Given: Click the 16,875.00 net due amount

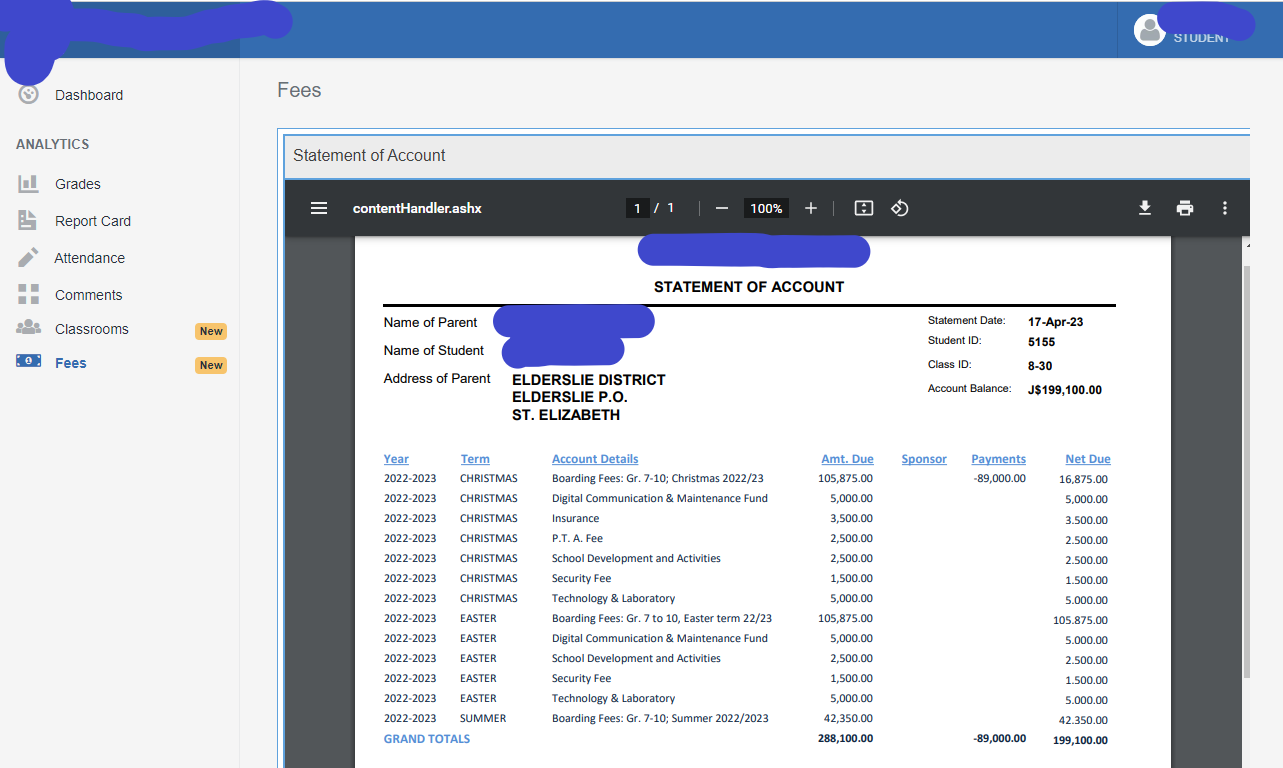Looking at the screenshot, I should tap(1083, 479).
